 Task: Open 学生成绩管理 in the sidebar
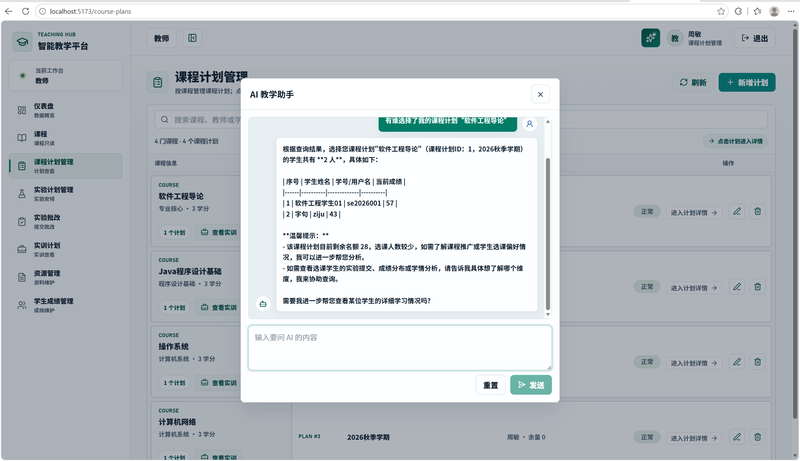tap(65, 305)
